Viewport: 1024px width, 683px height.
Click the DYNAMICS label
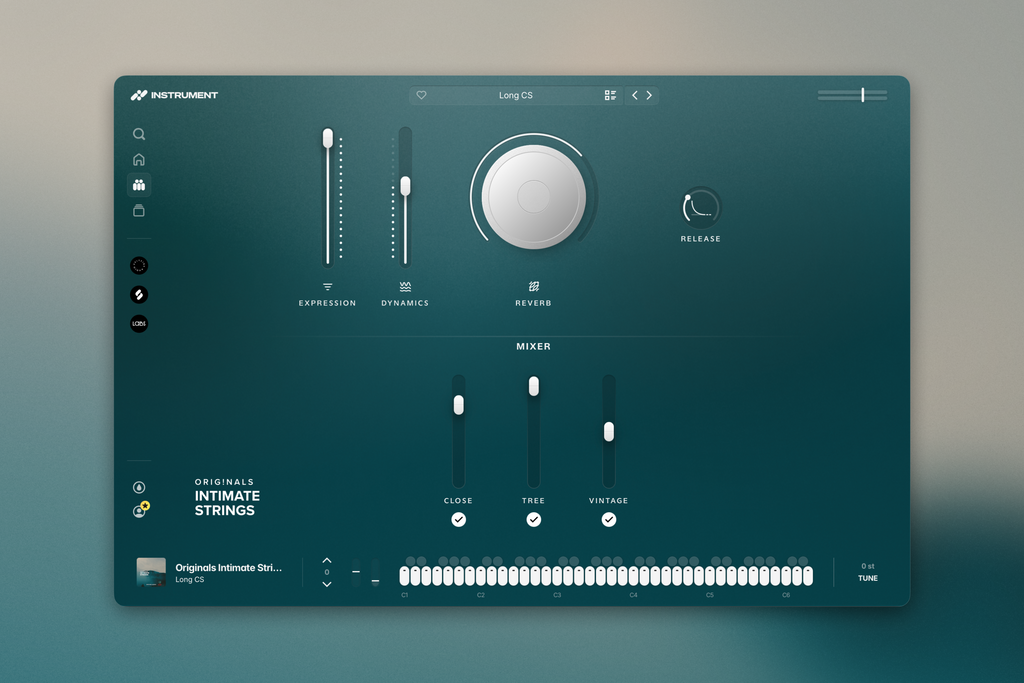(x=405, y=303)
